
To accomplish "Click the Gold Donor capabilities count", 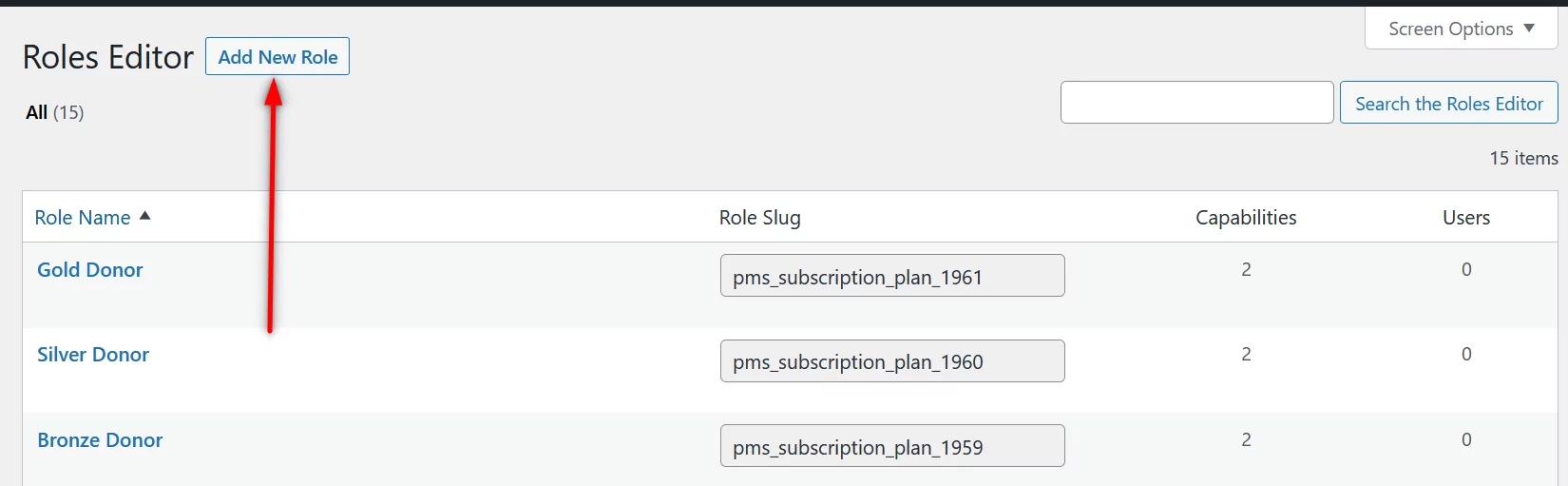I will pos(1246,270).
